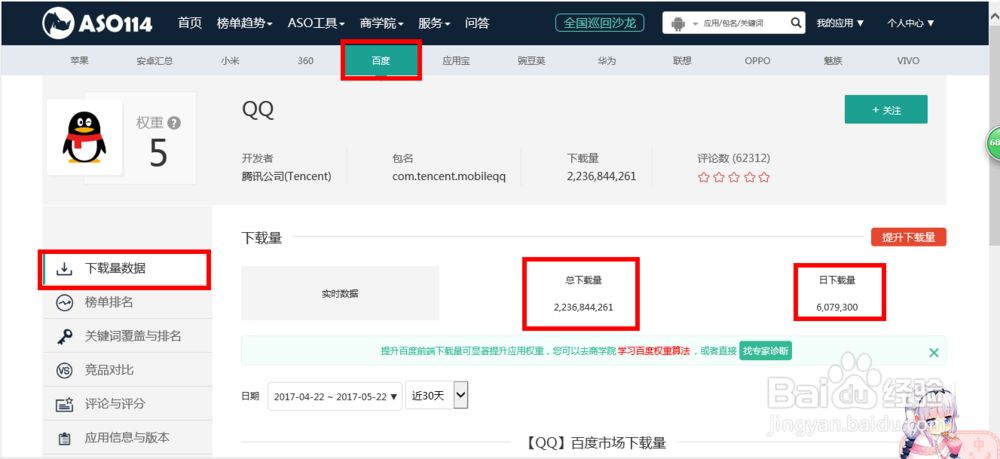
Task: Click the + 关注 follow button
Action: pyautogui.click(x=886, y=110)
